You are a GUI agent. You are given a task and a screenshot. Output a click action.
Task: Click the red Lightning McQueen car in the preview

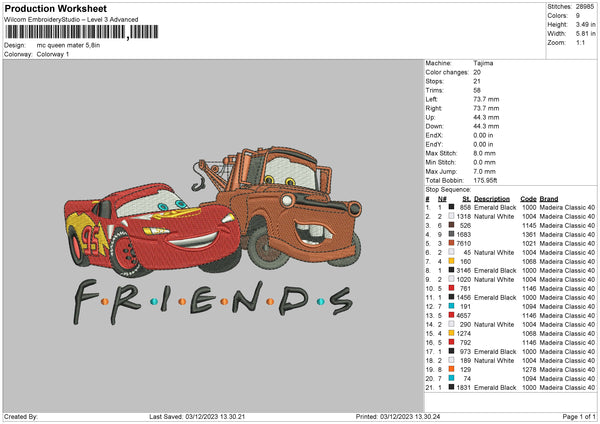[x=153, y=230]
